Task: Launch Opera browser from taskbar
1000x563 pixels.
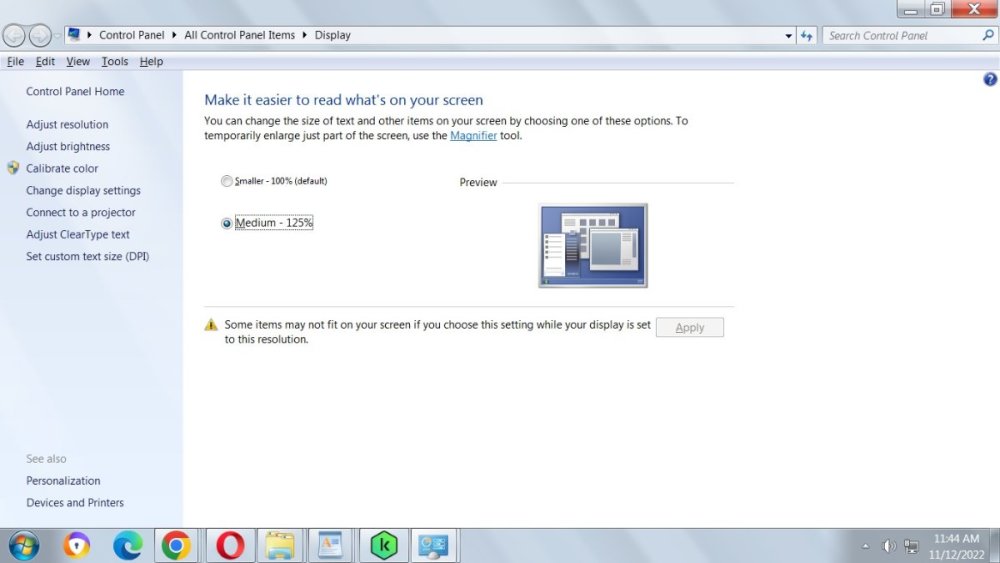Action: 230,546
